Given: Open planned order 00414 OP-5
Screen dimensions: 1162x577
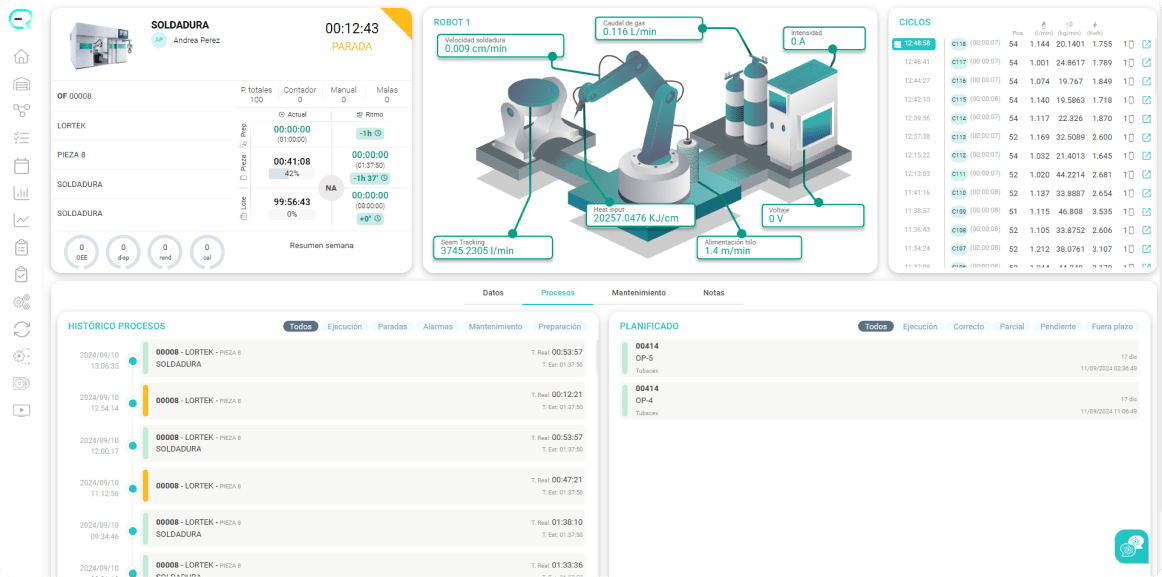Looking at the screenshot, I should (880, 358).
